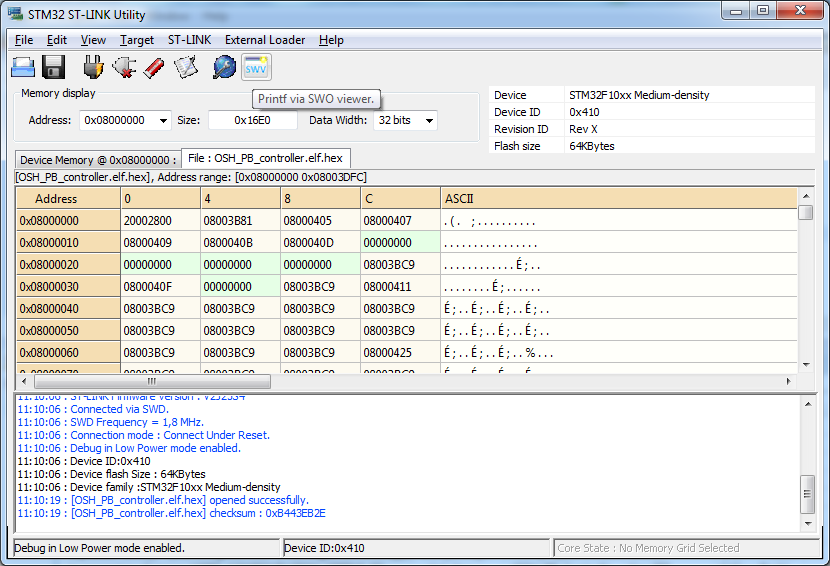Click the Size input field
Image resolution: width=830 pixels, height=566 pixels.
pos(252,120)
